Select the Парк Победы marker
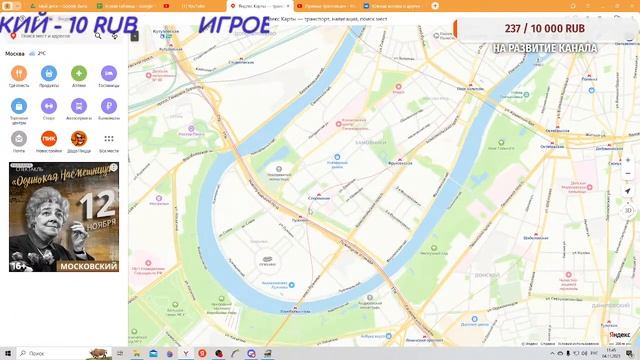The image size is (640, 360). click(x=191, y=129)
